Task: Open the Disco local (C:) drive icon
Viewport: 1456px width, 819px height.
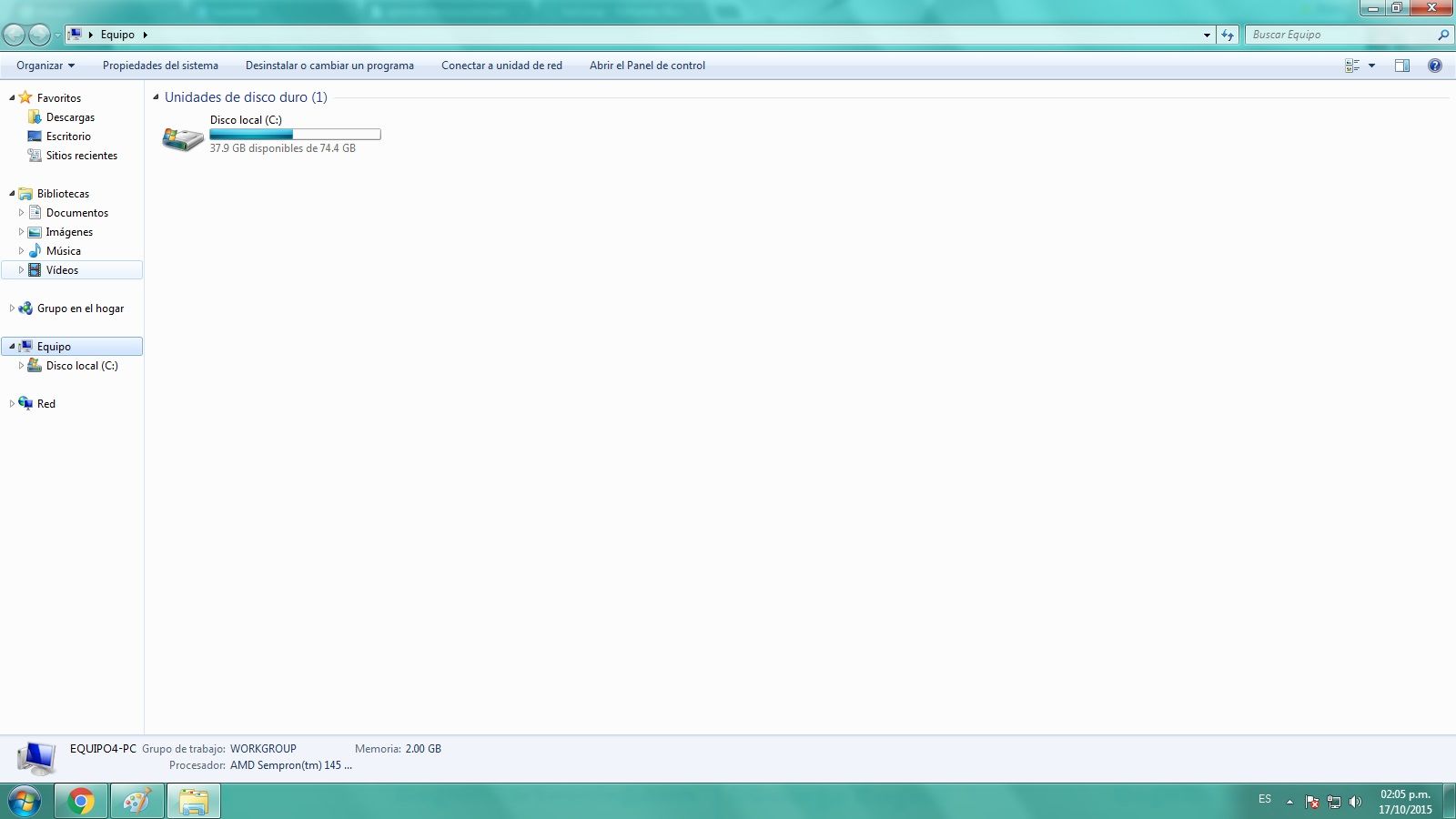Action: click(x=182, y=138)
